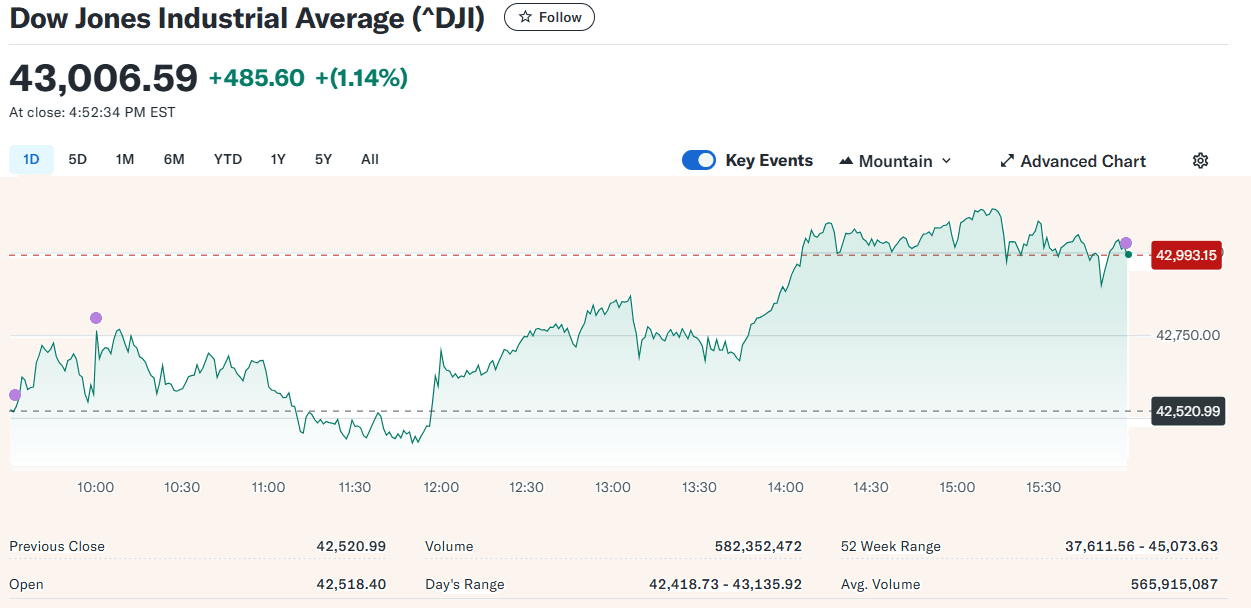Click the +(1.14%) percent change
The height and width of the screenshot is (608, 1251).
click(361, 78)
